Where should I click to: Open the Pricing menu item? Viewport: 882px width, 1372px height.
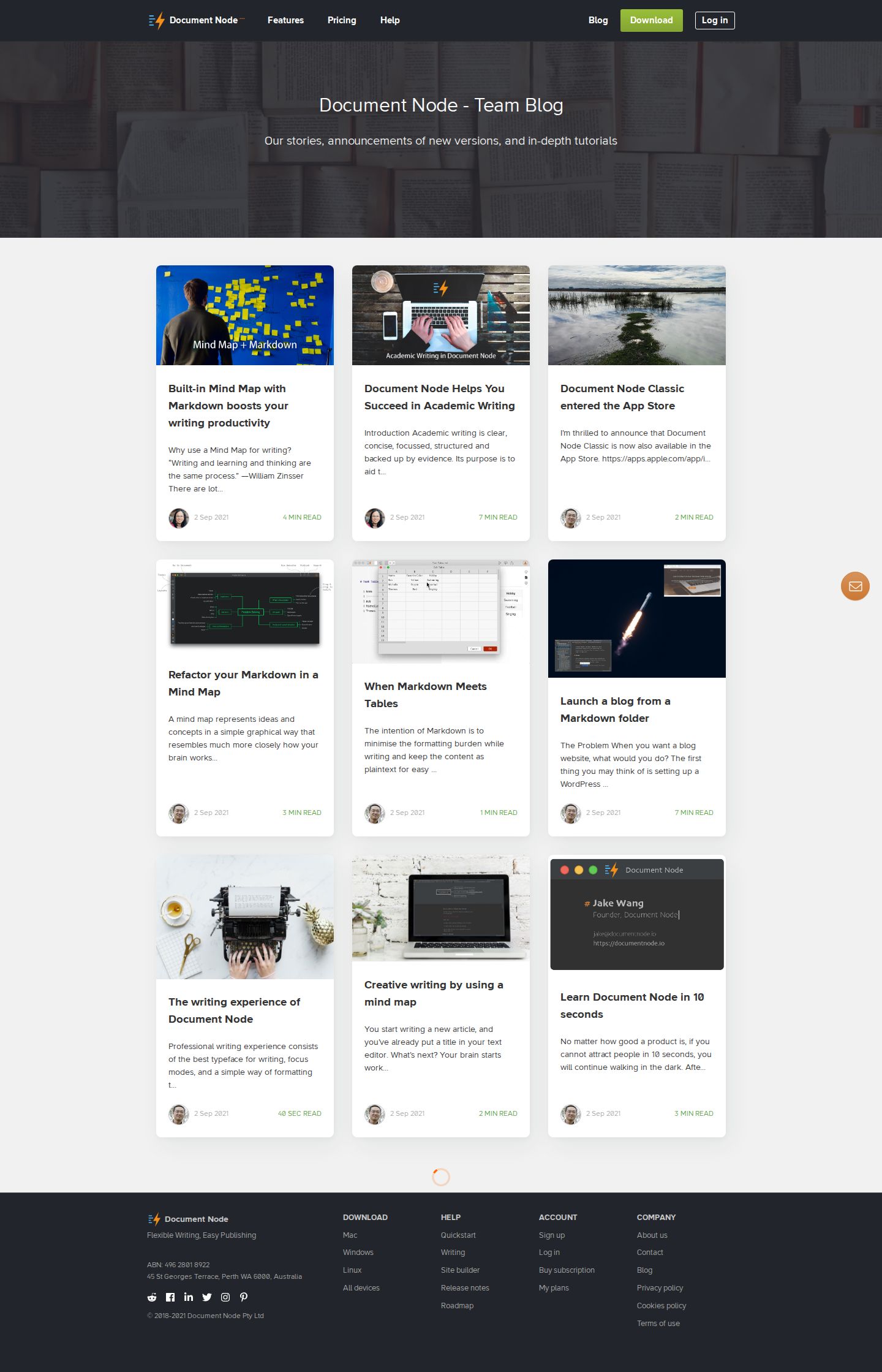click(342, 20)
